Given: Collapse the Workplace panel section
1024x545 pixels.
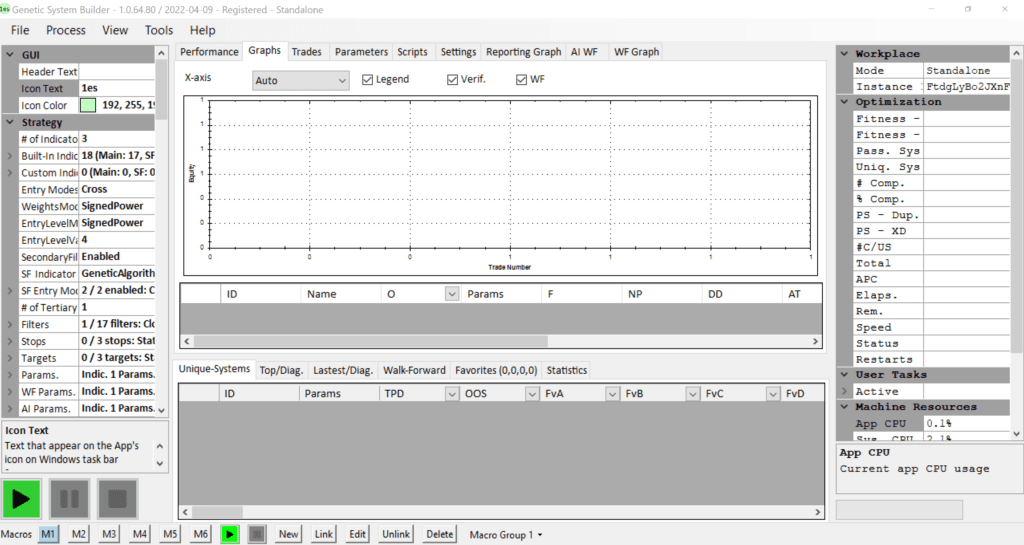Looking at the screenshot, I should click(x=843, y=54).
